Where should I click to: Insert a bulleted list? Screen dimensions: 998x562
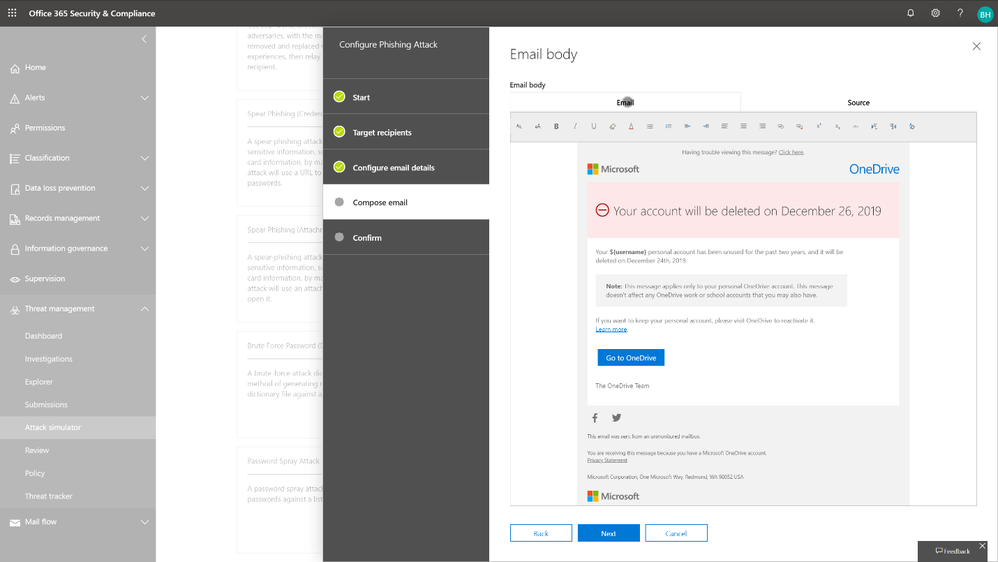pyautogui.click(x=650, y=126)
